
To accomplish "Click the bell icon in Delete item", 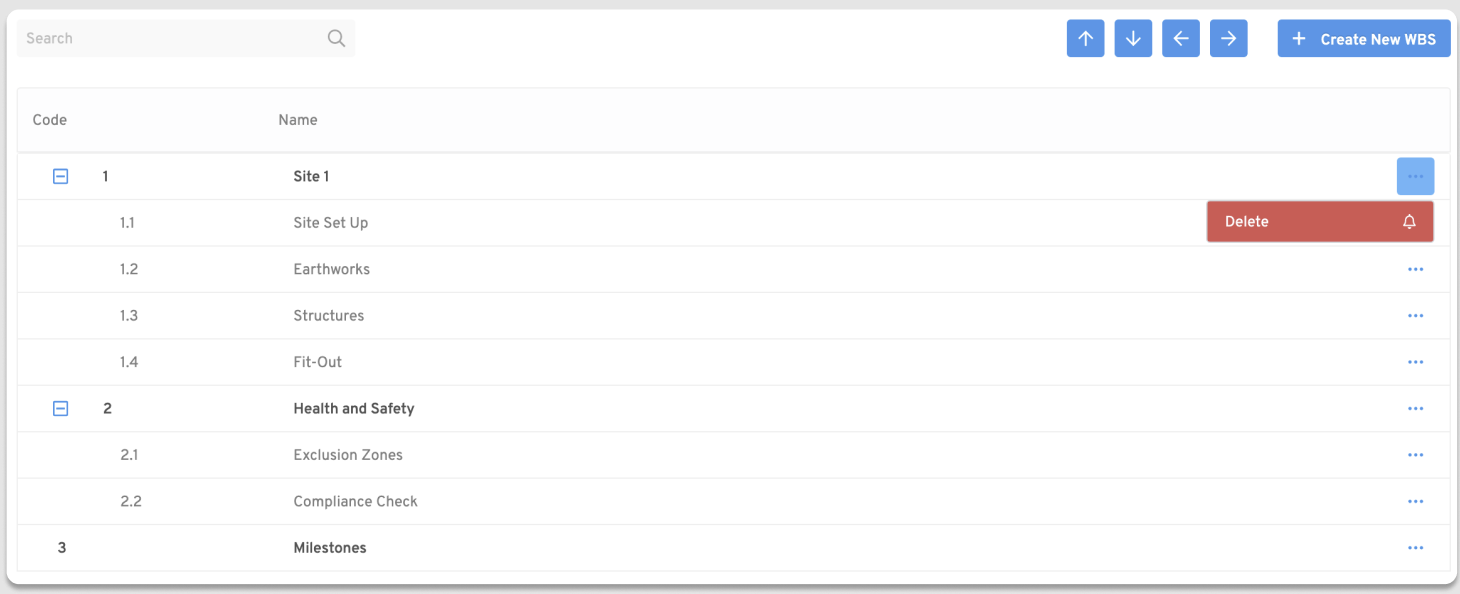I will click(x=1409, y=222).
